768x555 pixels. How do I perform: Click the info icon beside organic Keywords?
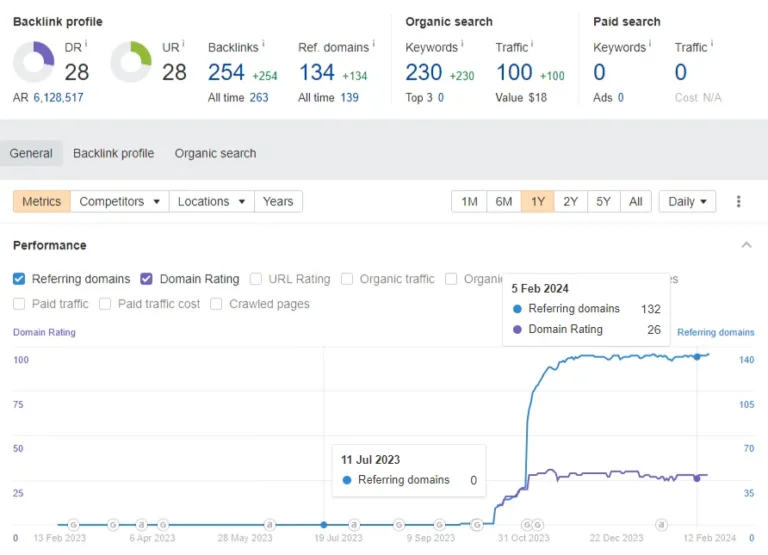click(462, 44)
